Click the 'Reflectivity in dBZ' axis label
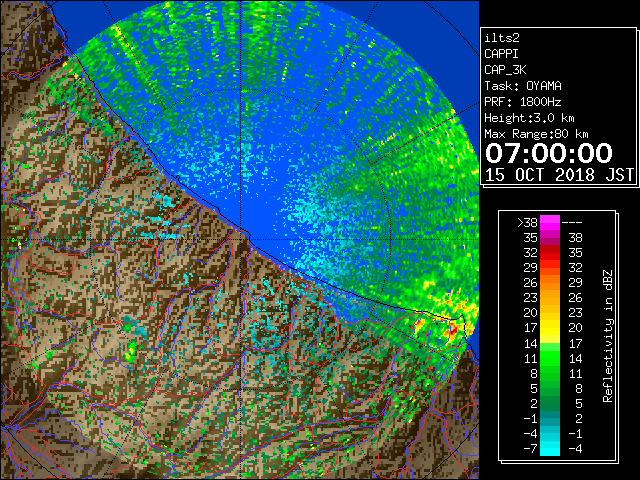 click(x=608, y=336)
